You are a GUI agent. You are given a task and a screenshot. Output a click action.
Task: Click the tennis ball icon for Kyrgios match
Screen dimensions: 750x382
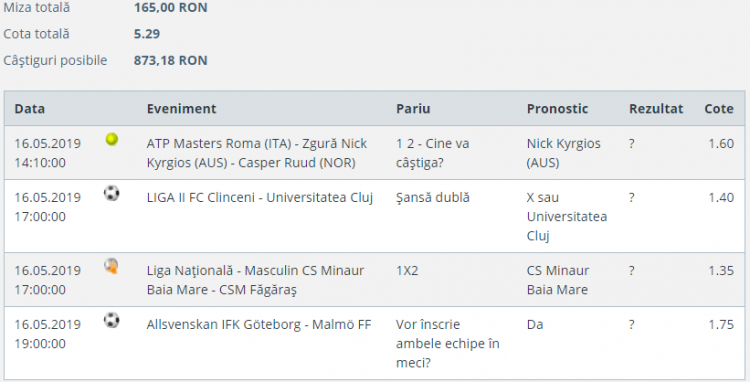[x=112, y=140]
